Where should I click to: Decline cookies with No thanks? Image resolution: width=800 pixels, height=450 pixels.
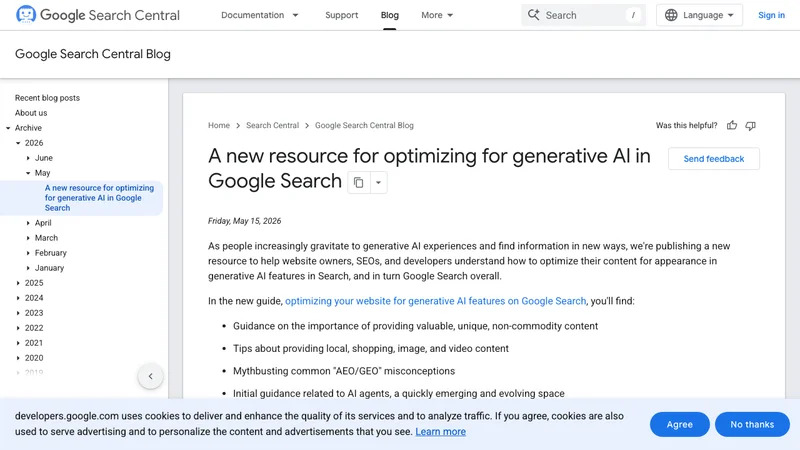752,424
